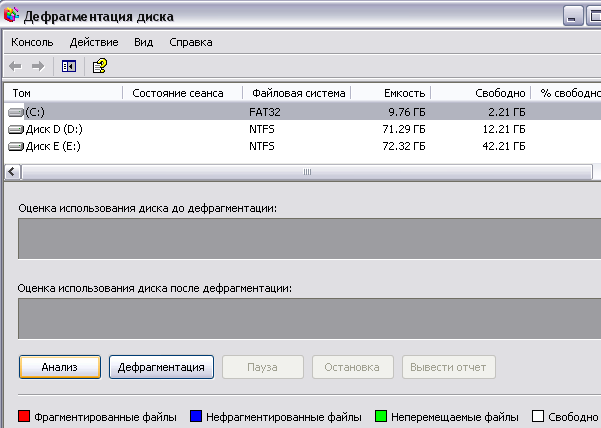Open the Help toolbar icon with question mark
The height and width of the screenshot is (428, 601).
100,66
